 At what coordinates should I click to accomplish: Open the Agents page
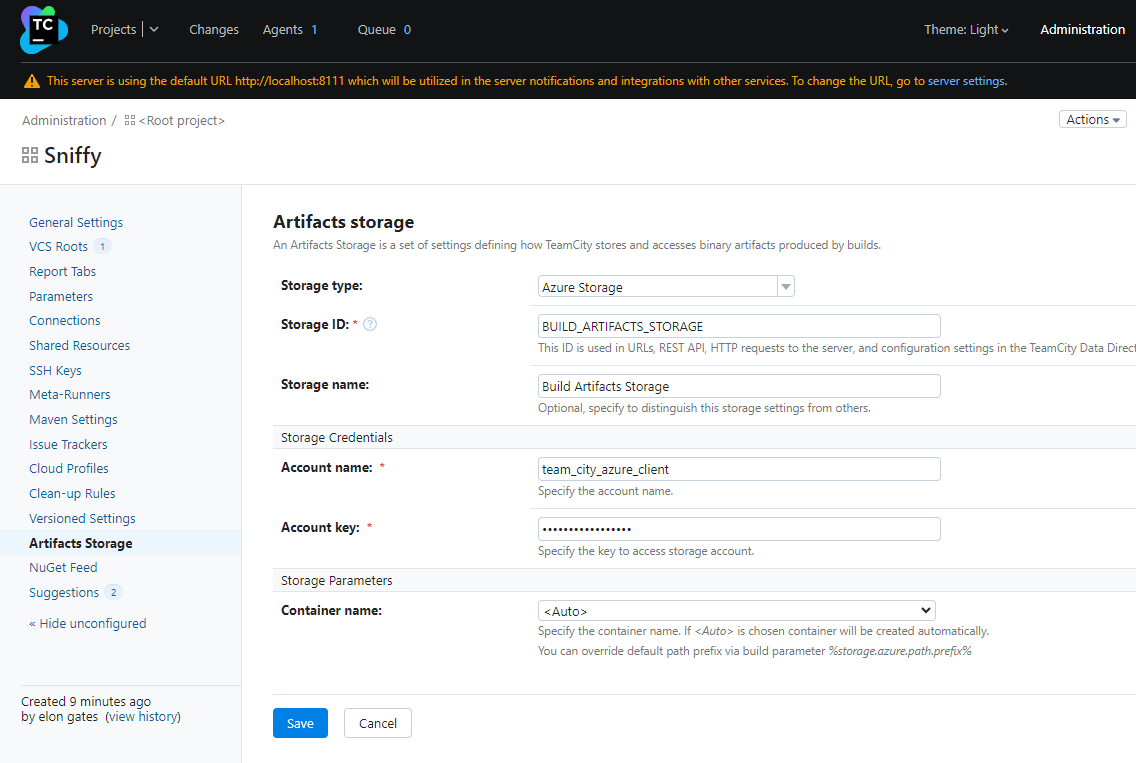[283, 30]
